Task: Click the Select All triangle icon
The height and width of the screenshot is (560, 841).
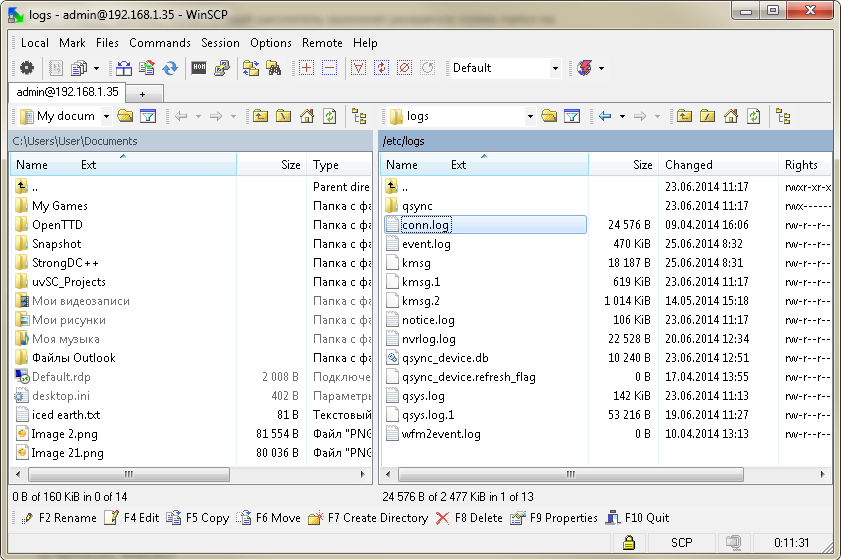Action: click(358, 68)
